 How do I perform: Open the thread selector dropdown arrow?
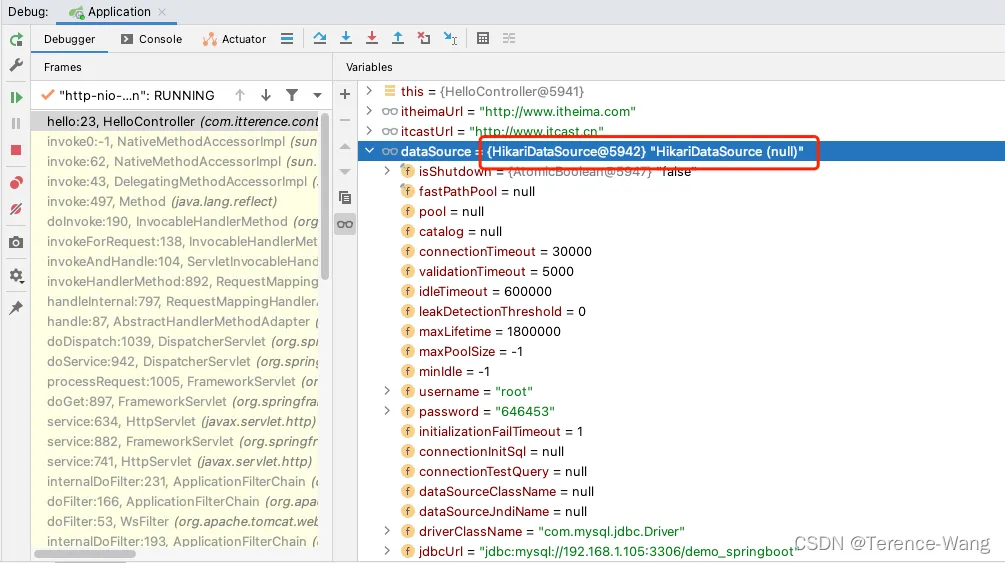[x=317, y=95]
